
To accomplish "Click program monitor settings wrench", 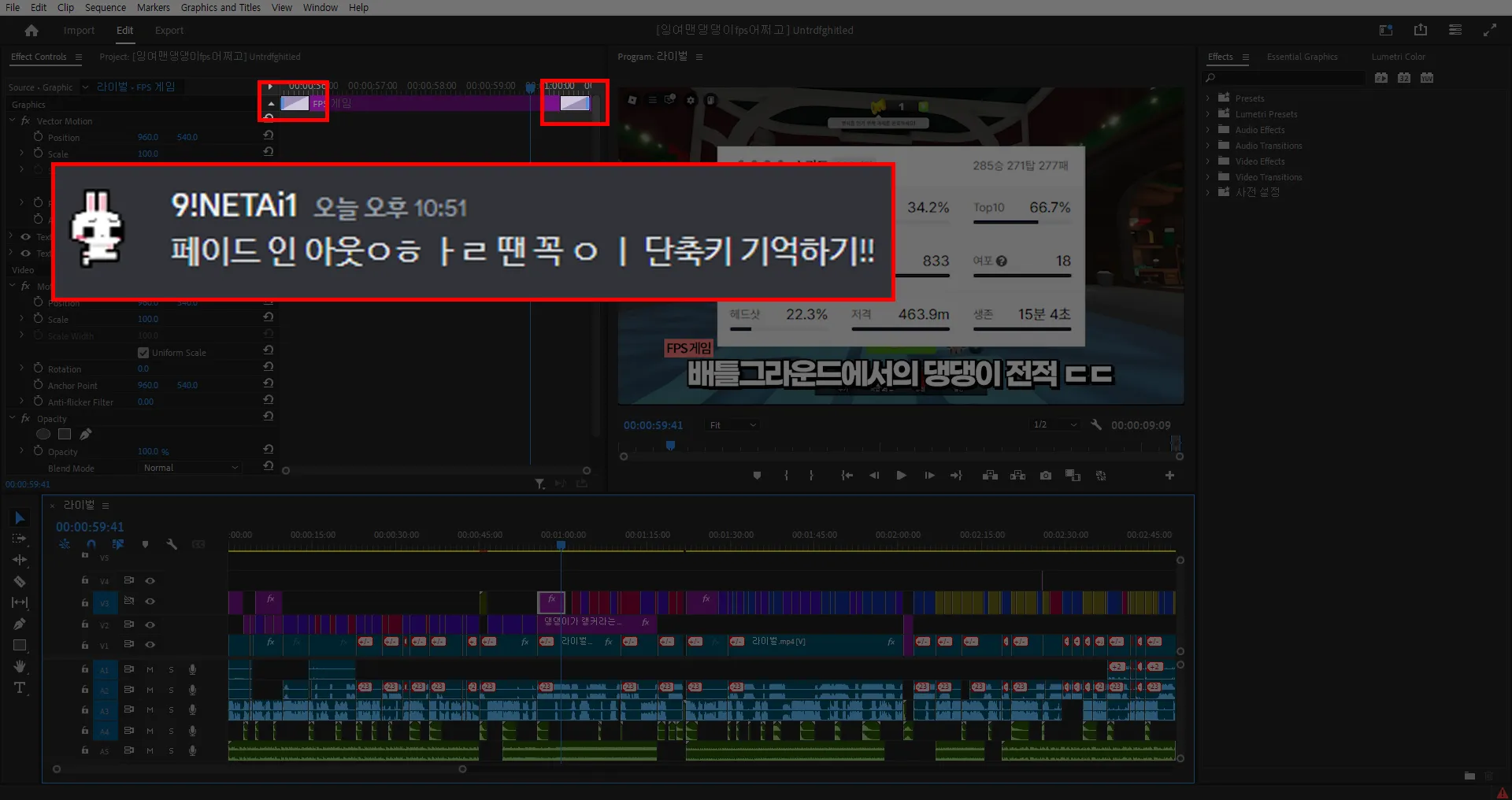I will pyautogui.click(x=1096, y=424).
